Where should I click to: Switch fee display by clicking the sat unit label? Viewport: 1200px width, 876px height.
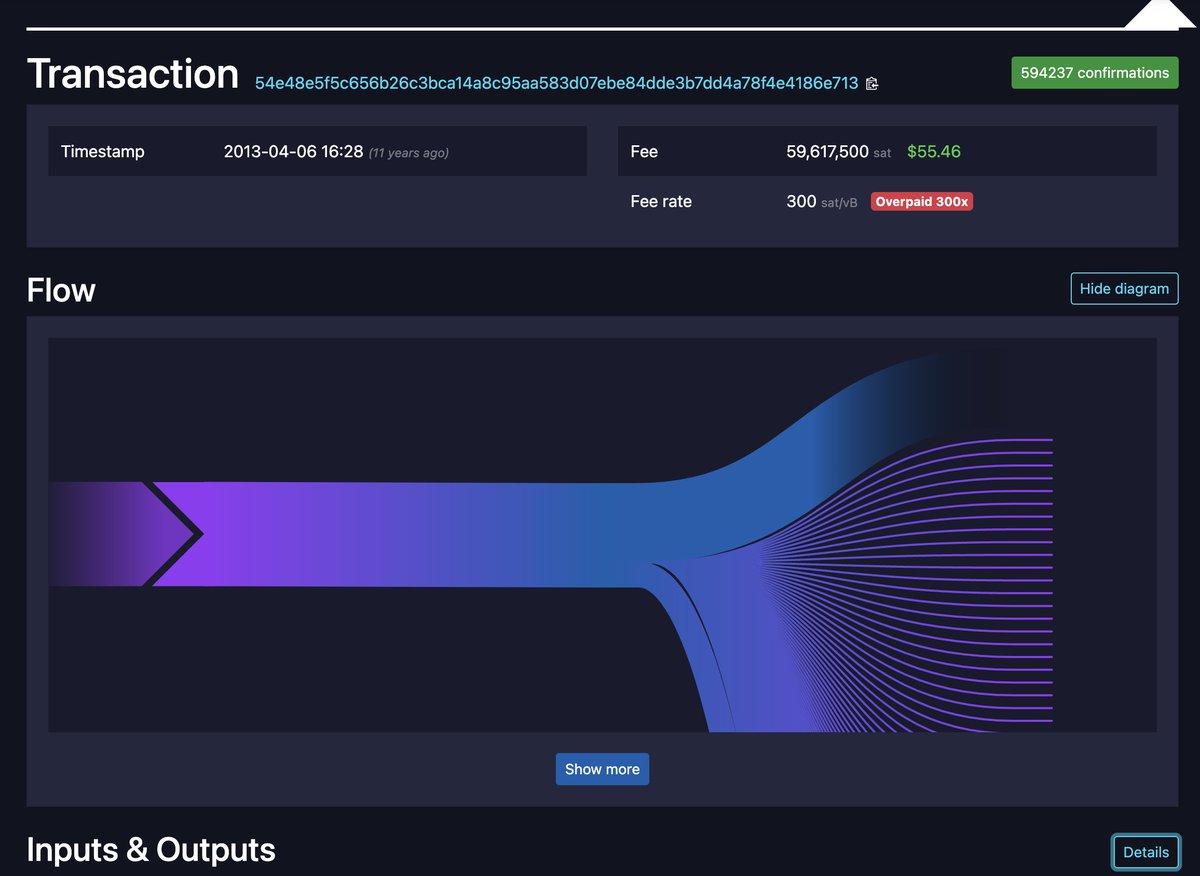(x=880, y=153)
